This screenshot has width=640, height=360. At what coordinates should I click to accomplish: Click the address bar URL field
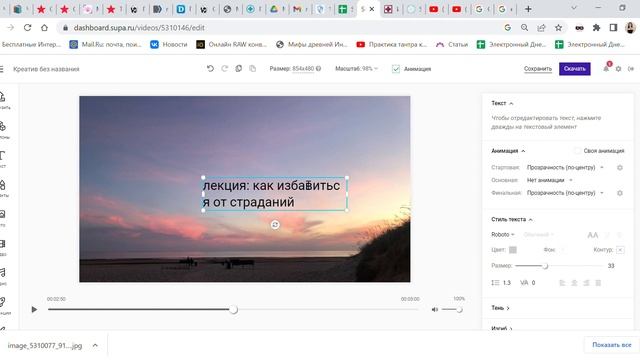(x=282, y=28)
